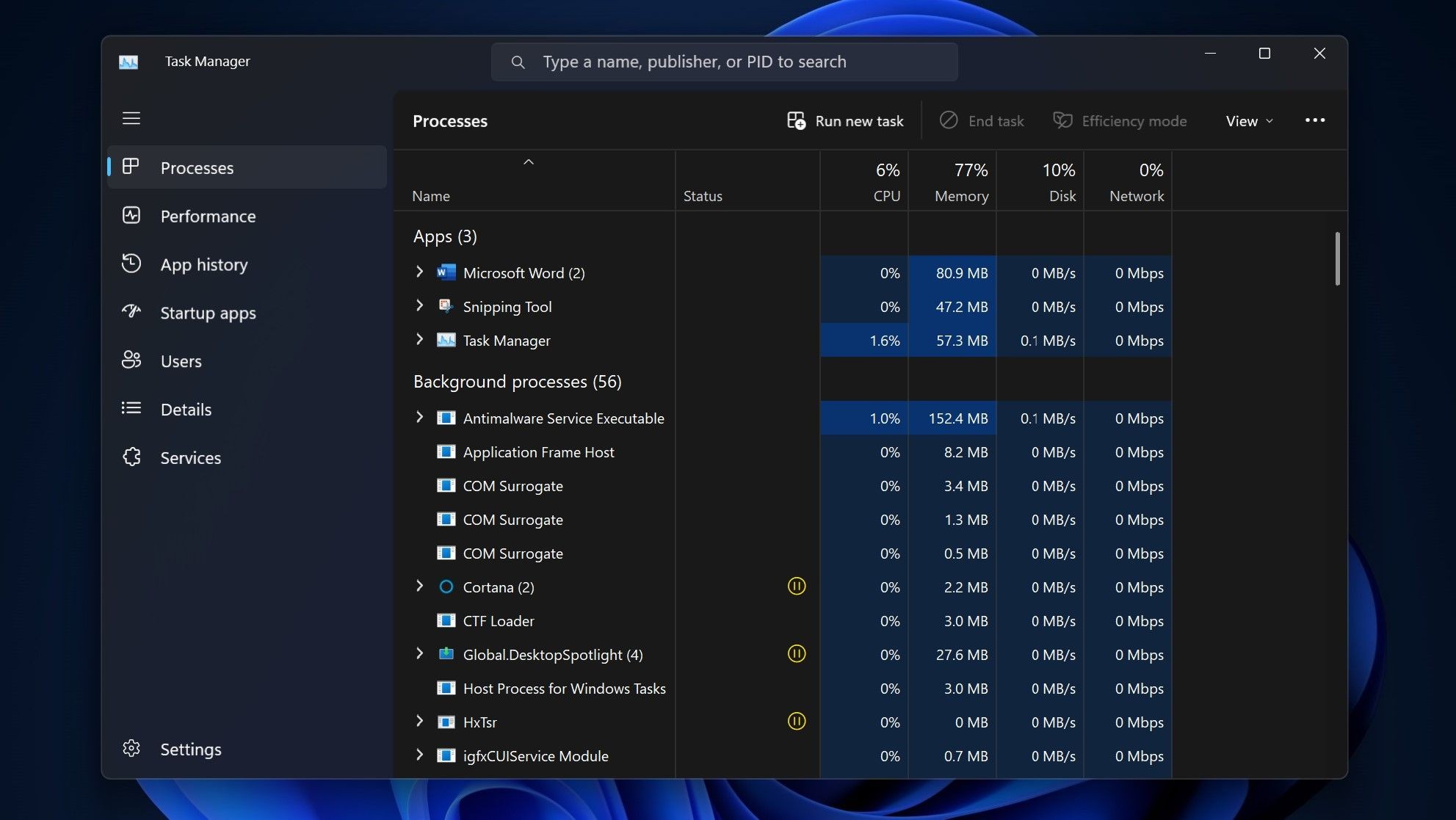Expand the Microsoft Word process group
Image resolution: width=1456 pixels, height=820 pixels.
419,272
